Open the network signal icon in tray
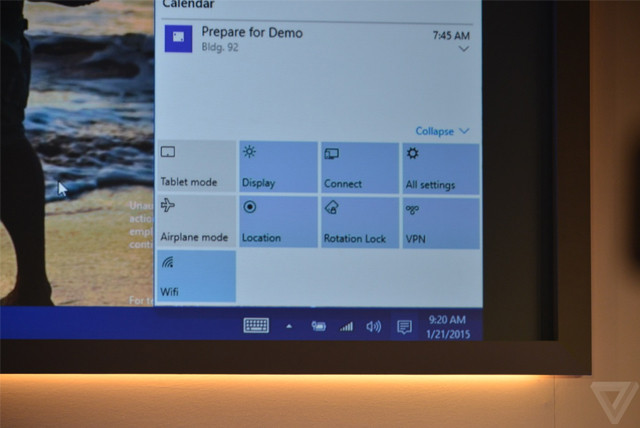640x428 pixels. click(x=347, y=326)
